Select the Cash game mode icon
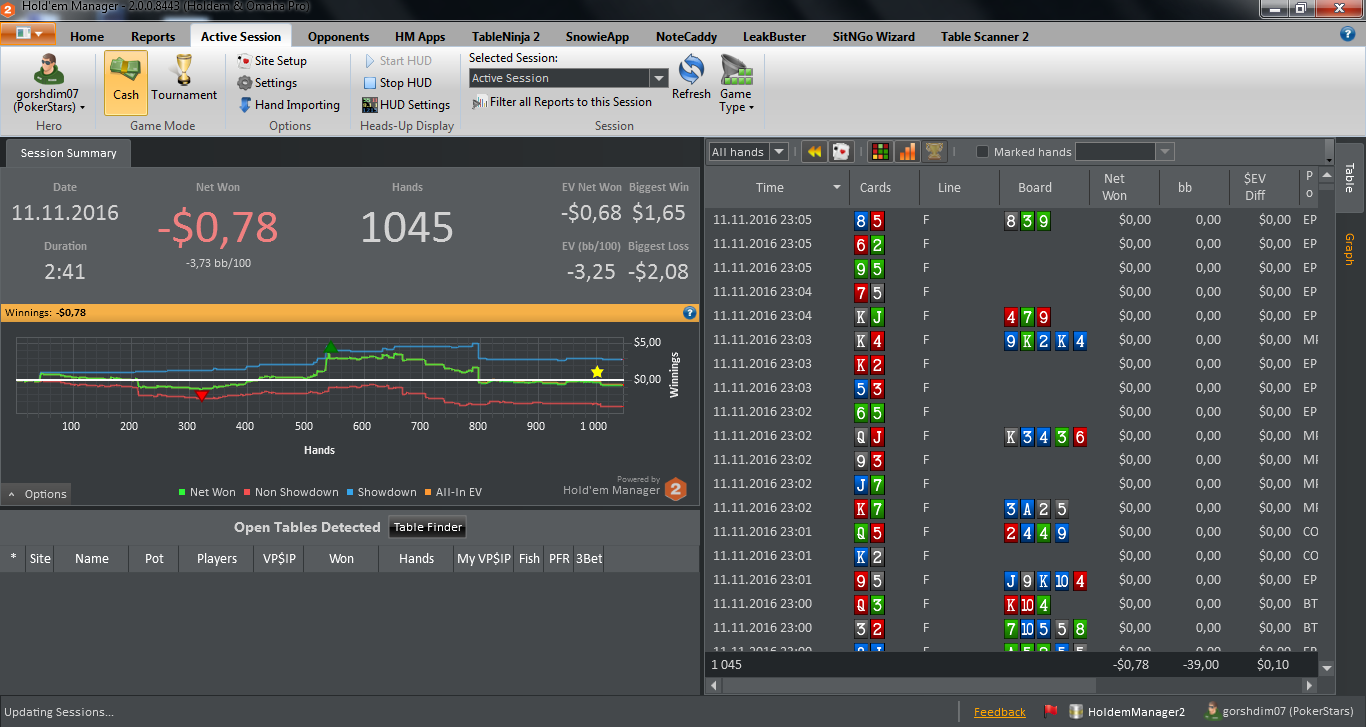Viewport: 1366px width, 728px height. coord(125,82)
